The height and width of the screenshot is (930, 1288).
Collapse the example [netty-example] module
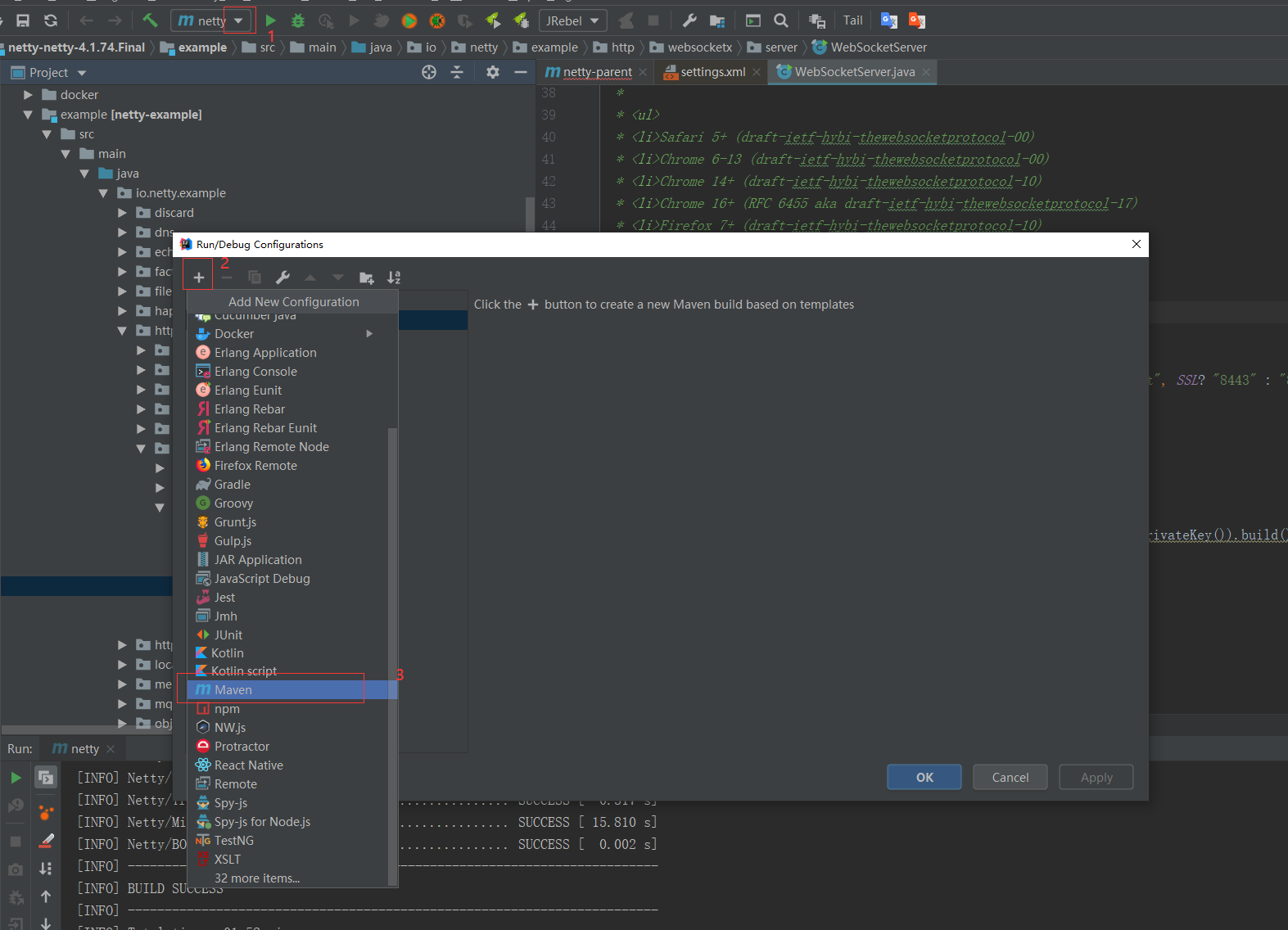[x=28, y=115]
